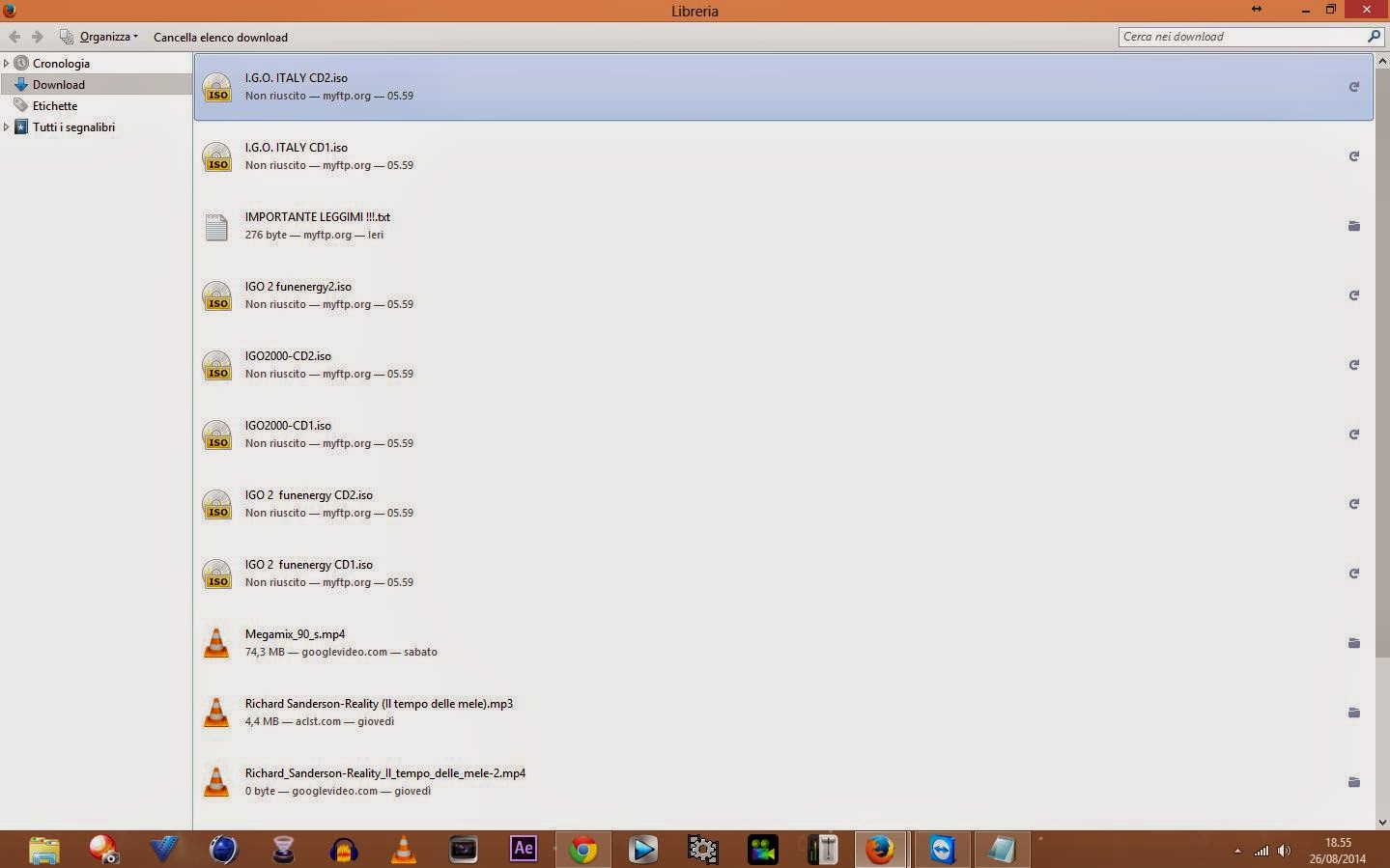The width and height of the screenshot is (1390, 868).
Task: Click the scroll down arrow of download list
Action: [1382, 822]
